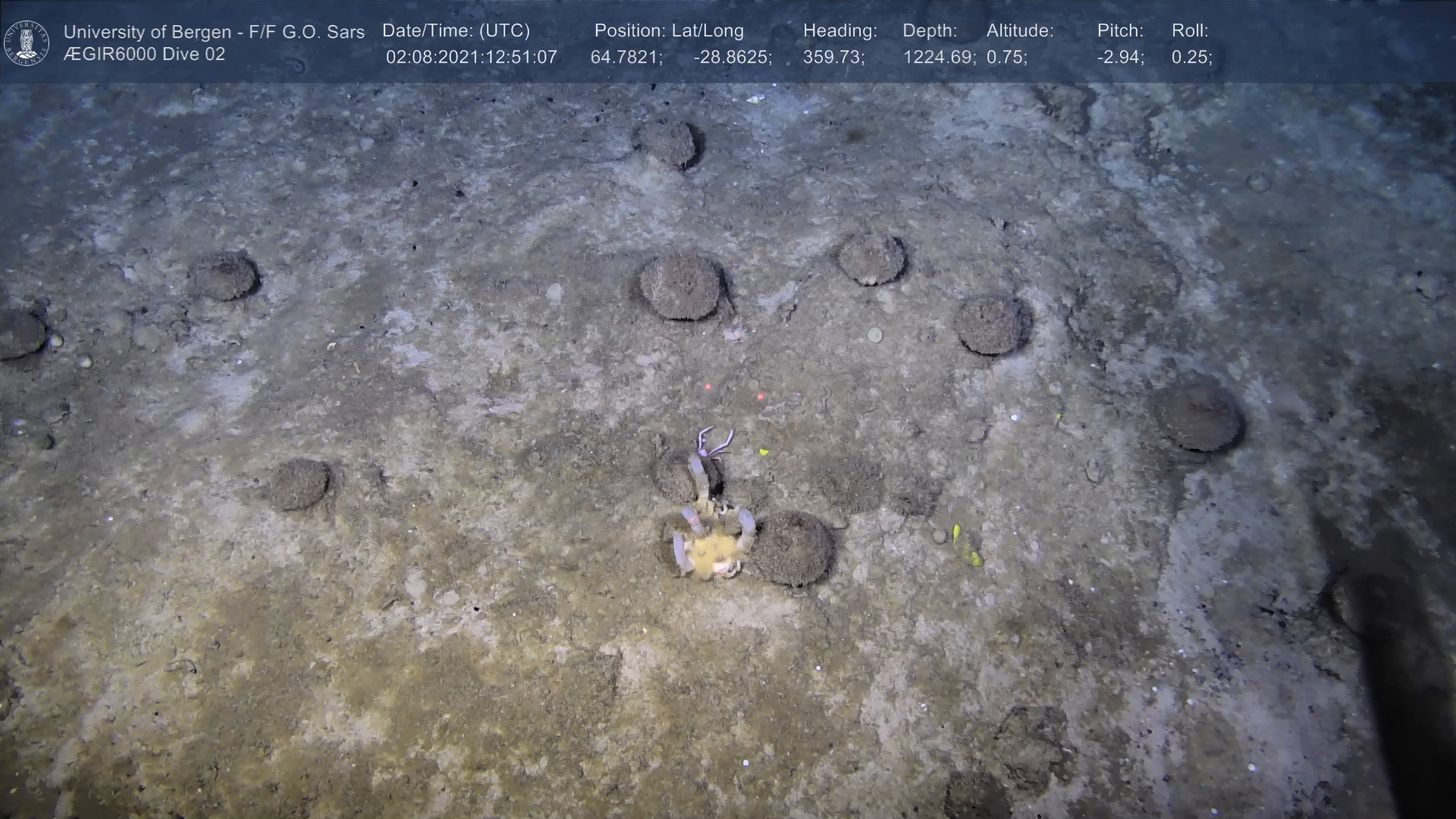Image resolution: width=1456 pixels, height=819 pixels.
Task: Click the Pitch label
Action: coord(1120,31)
